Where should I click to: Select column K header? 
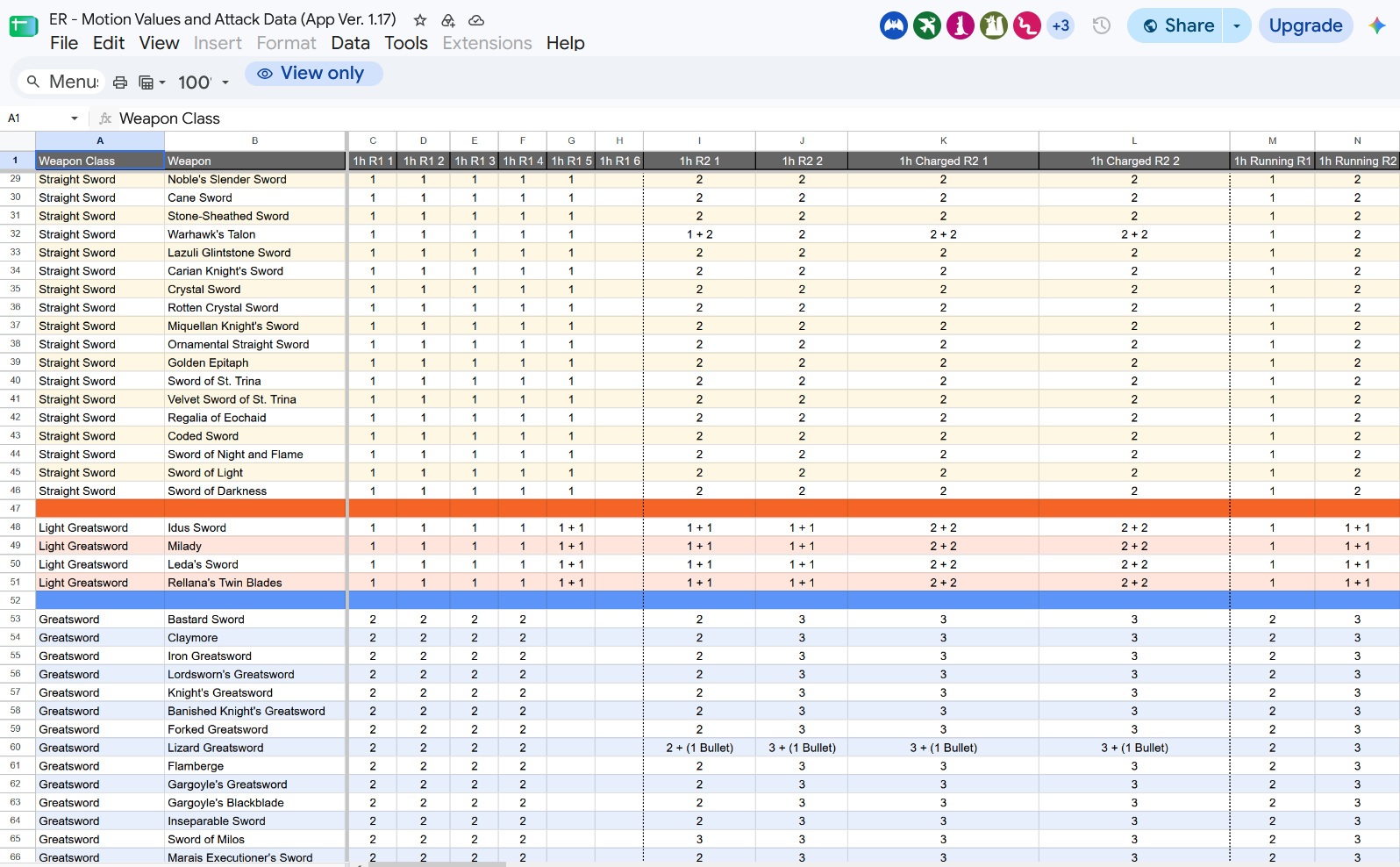(943, 140)
